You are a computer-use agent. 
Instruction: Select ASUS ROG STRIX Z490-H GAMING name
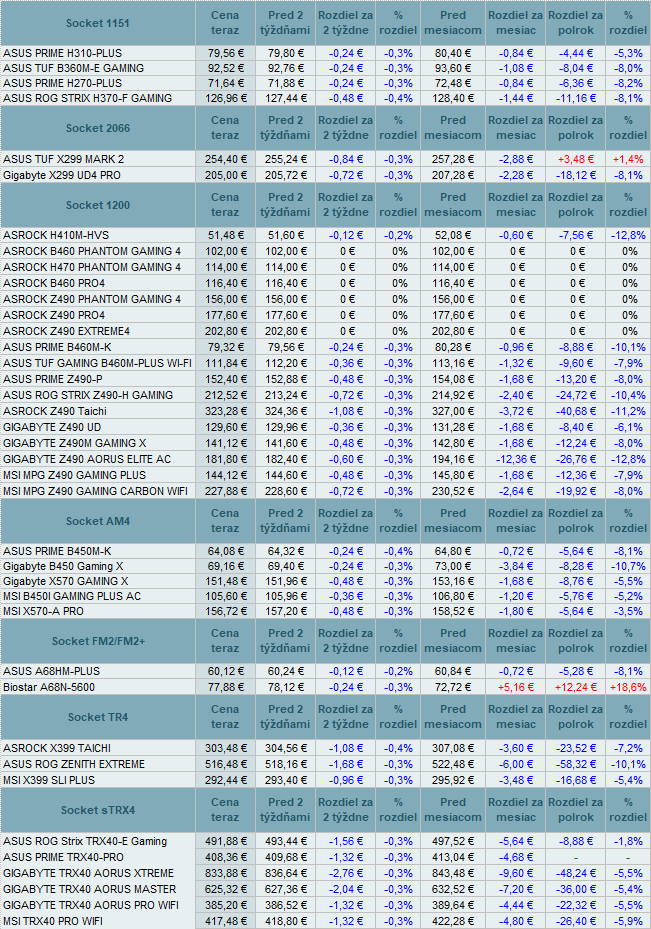click(88, 395)
